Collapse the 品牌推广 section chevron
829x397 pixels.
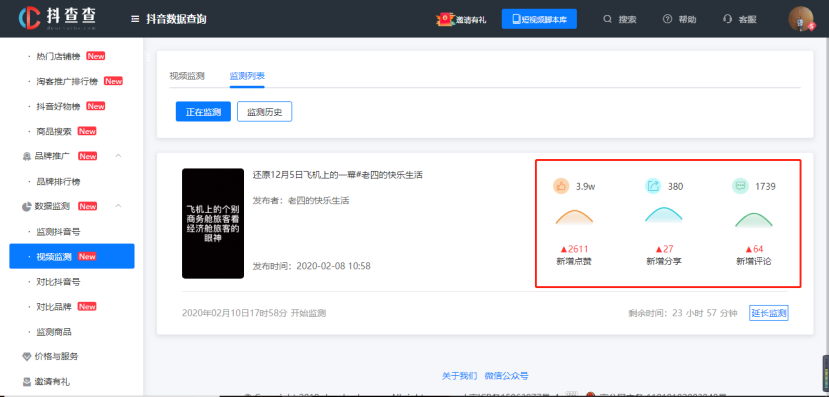(118, 156)
